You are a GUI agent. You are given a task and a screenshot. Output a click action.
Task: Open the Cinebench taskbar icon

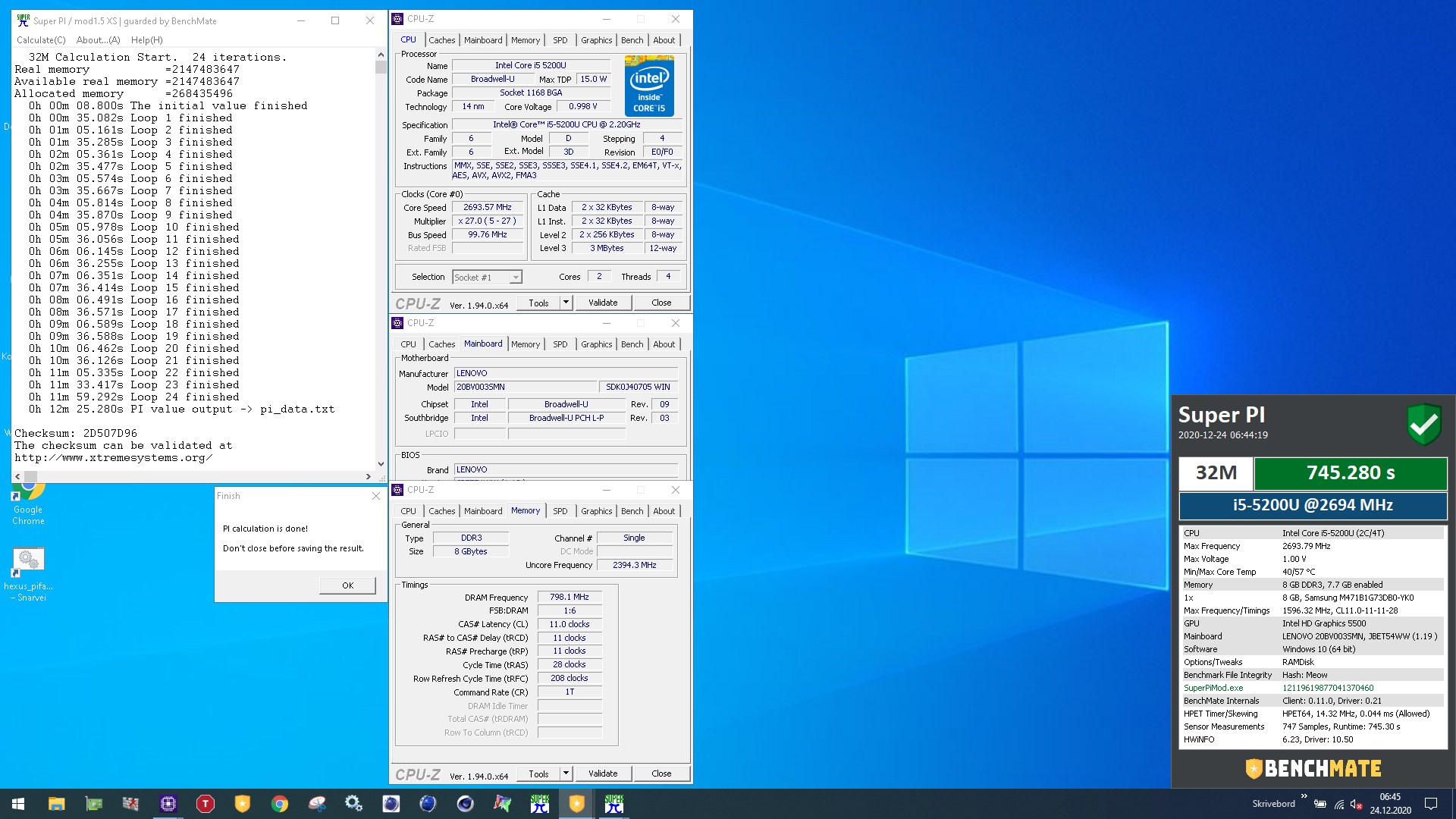465,804
